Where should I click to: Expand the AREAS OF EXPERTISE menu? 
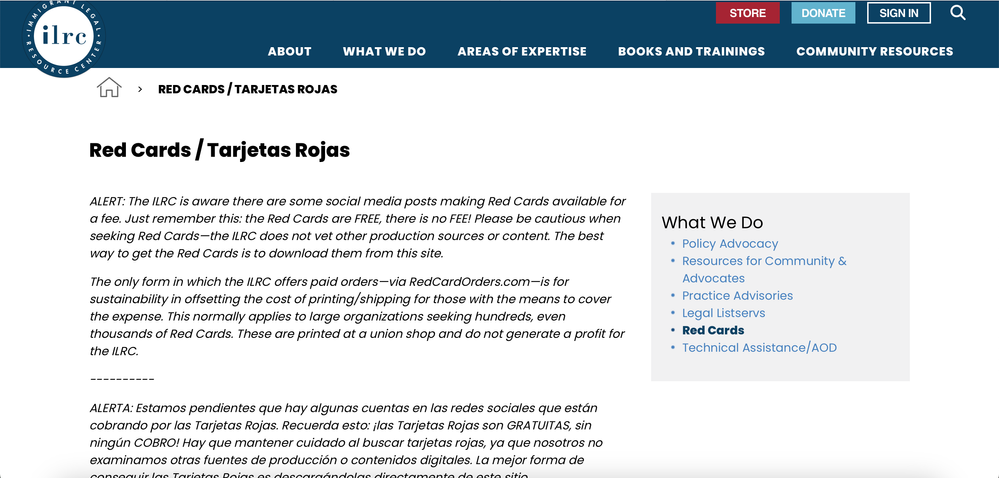coord(522,51)
